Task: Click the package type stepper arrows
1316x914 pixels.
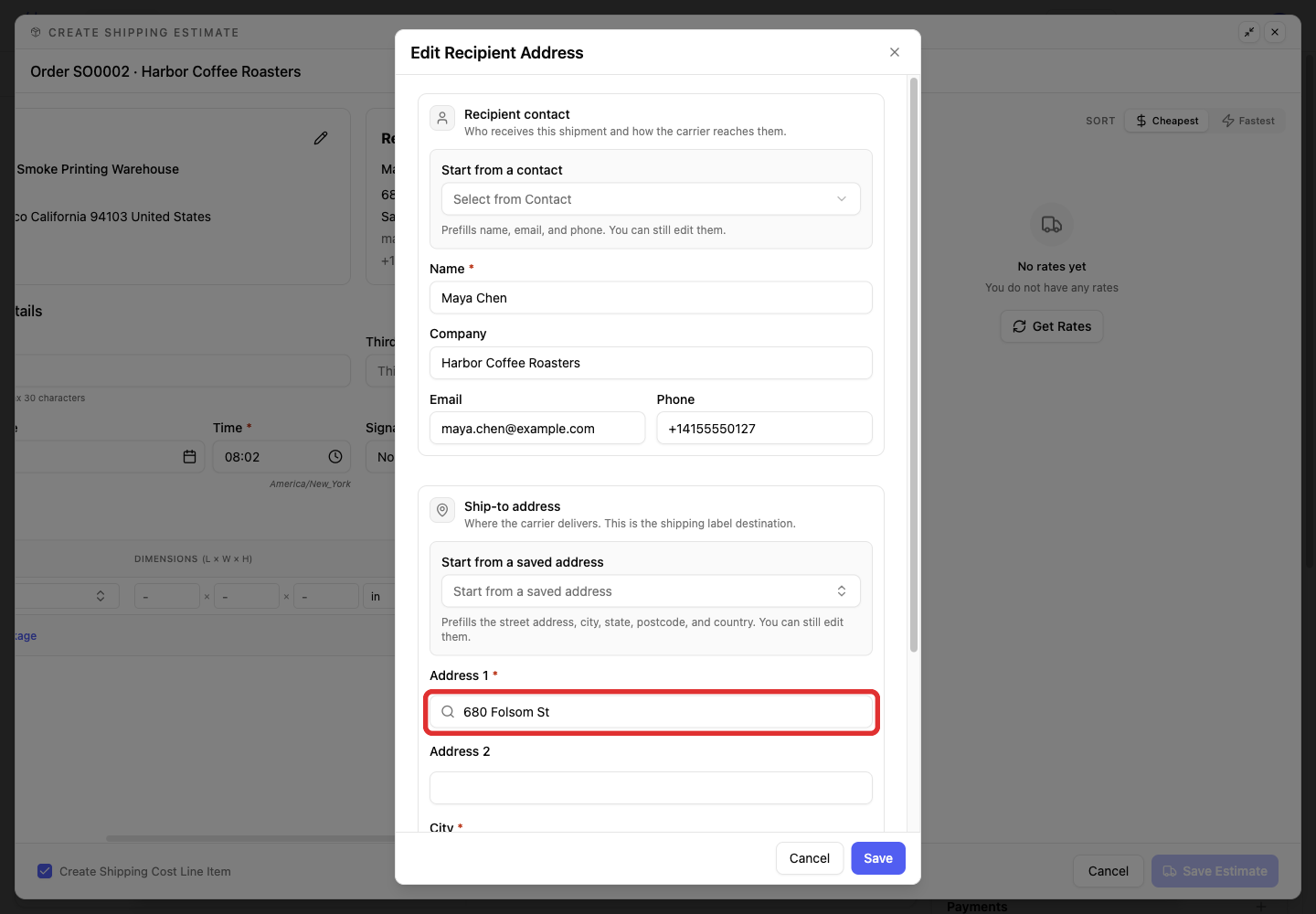Action: click(x=101, y=596)
